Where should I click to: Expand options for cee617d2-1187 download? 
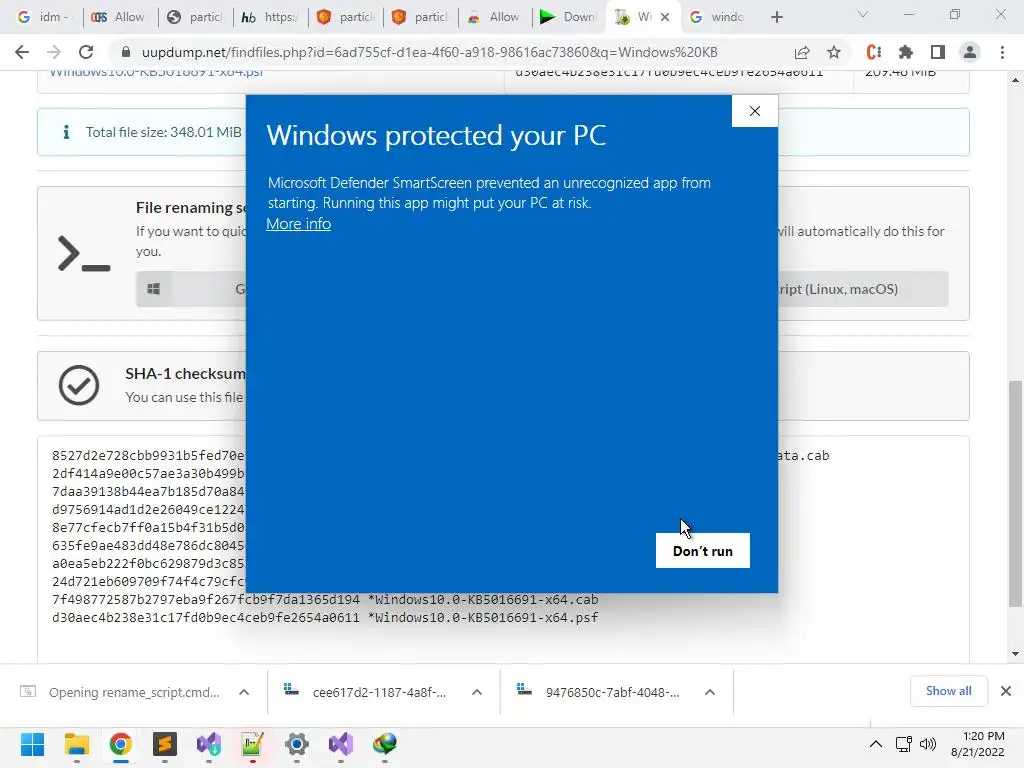(477, 692)
